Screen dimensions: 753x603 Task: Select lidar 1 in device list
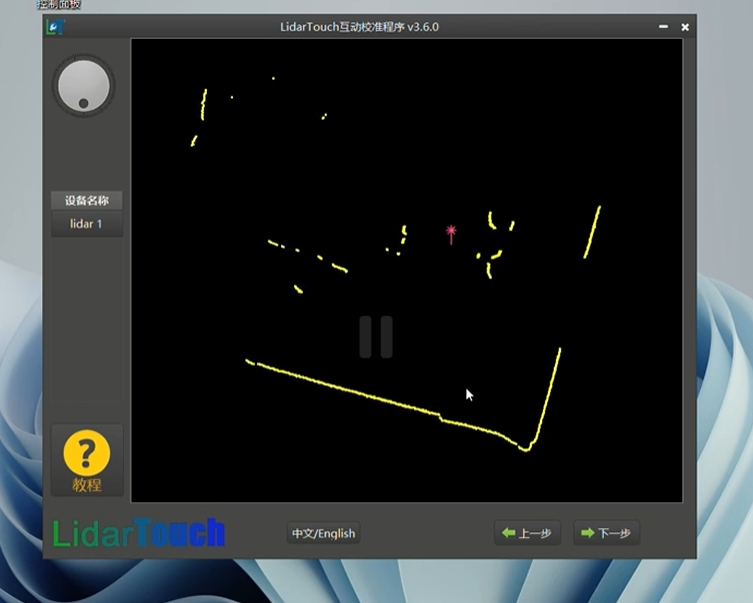click(x=86, y=224)
